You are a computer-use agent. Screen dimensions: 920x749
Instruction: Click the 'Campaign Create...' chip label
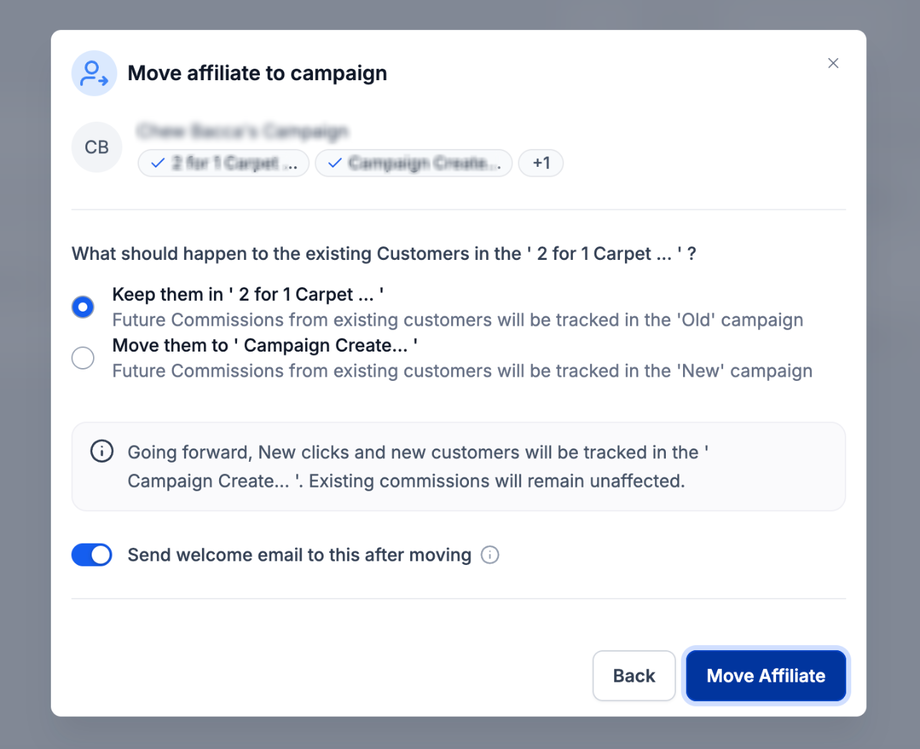(x=424, y=163)
